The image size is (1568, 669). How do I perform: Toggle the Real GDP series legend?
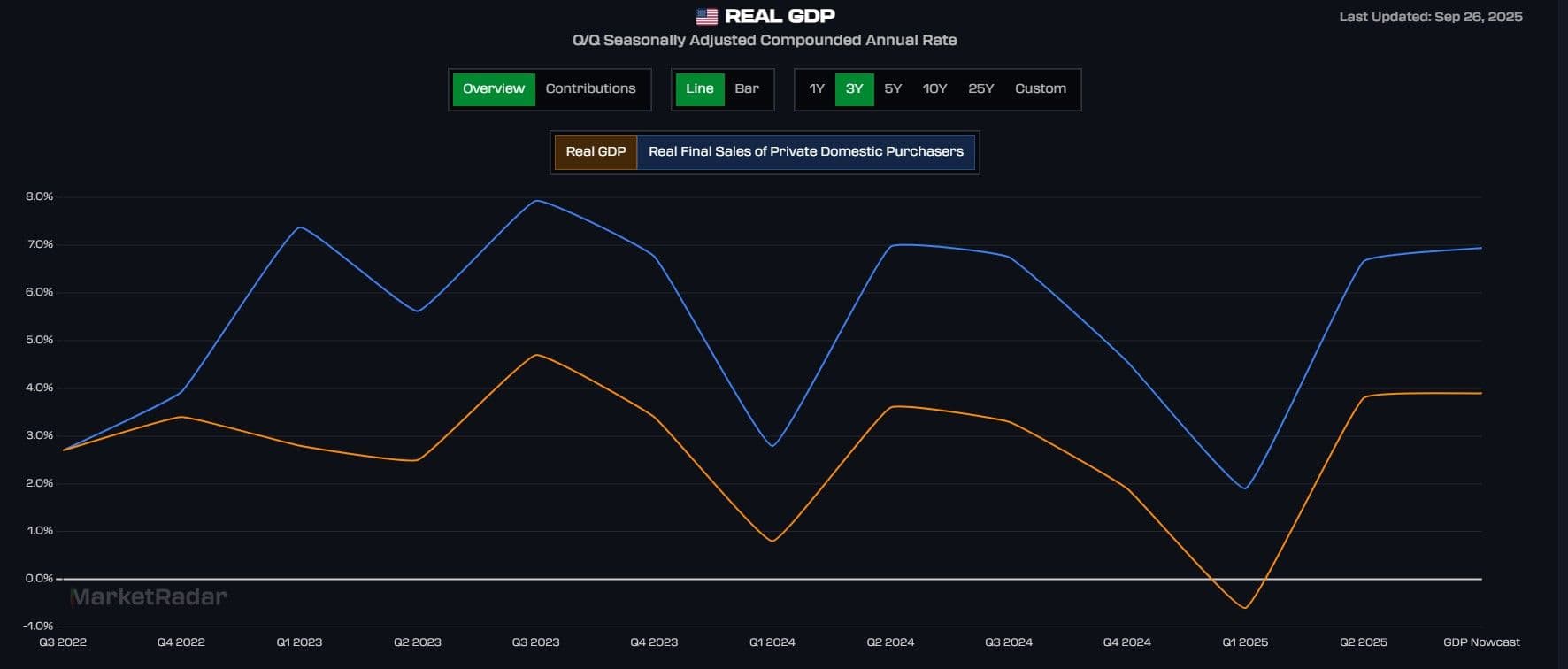(x=596, y=152)
